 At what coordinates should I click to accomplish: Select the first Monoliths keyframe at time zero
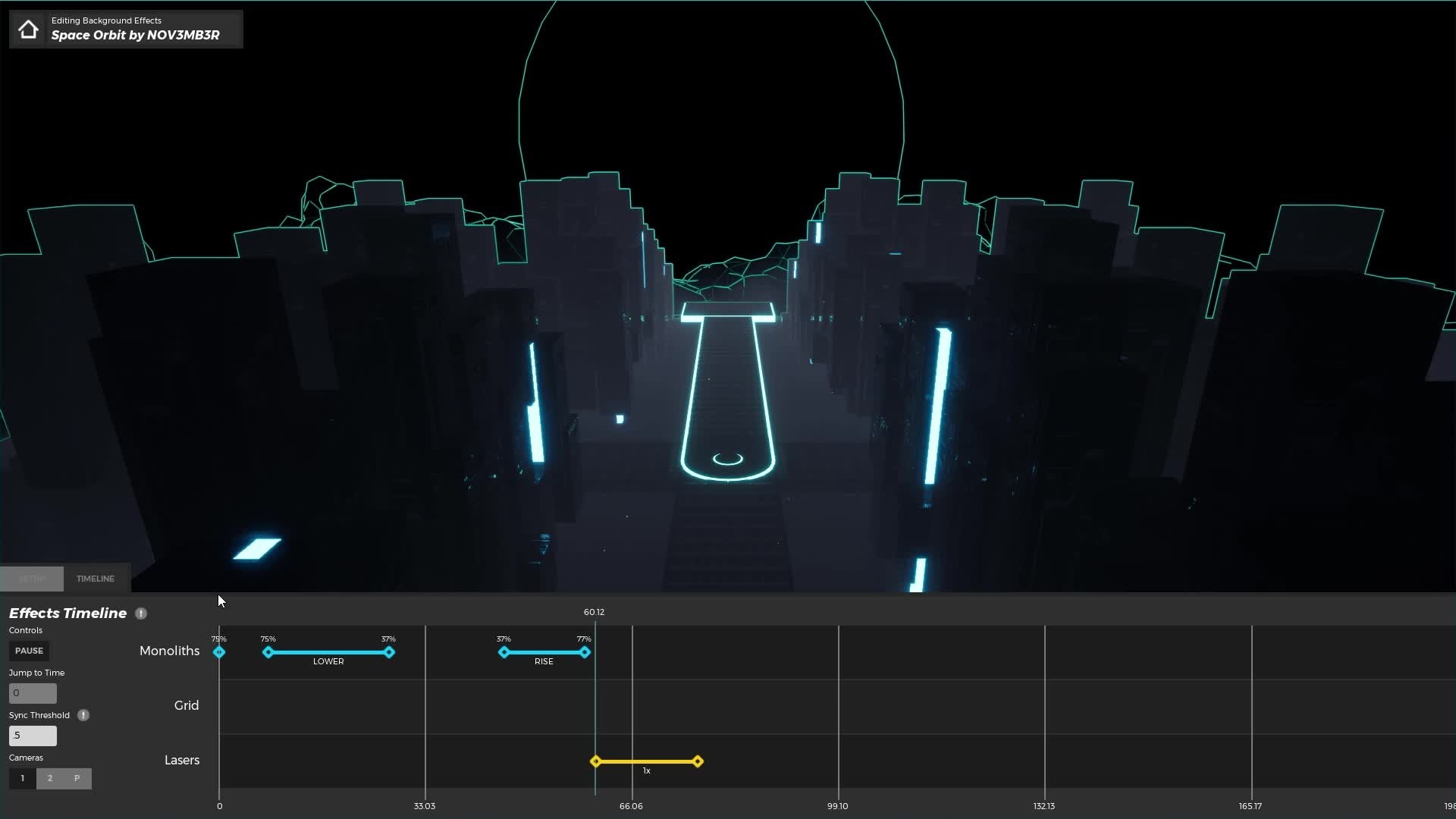pos(219,652)
